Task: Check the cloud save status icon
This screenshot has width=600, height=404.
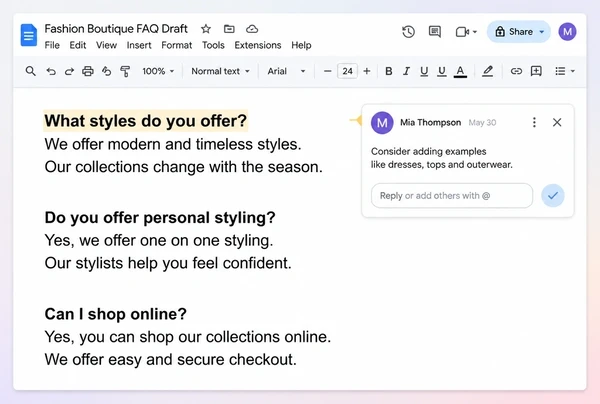Action: [x=252, y=29]
